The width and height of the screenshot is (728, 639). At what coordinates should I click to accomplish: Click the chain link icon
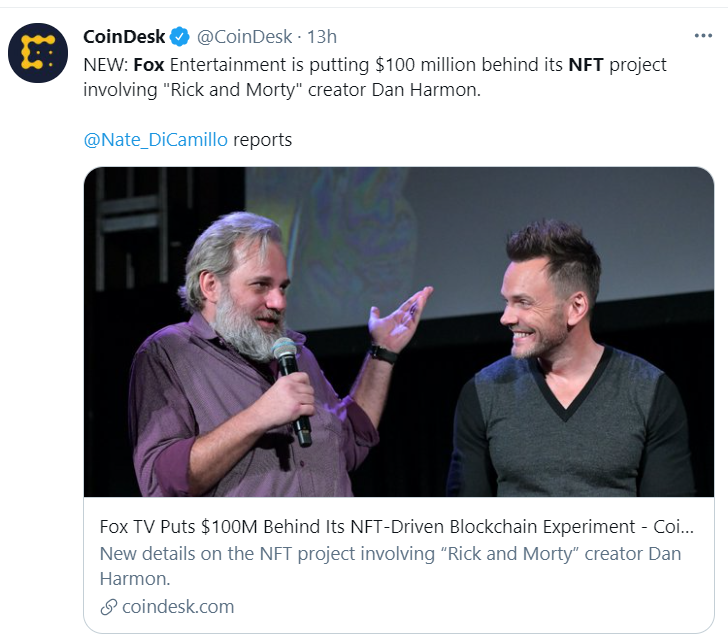pos(109,607)
